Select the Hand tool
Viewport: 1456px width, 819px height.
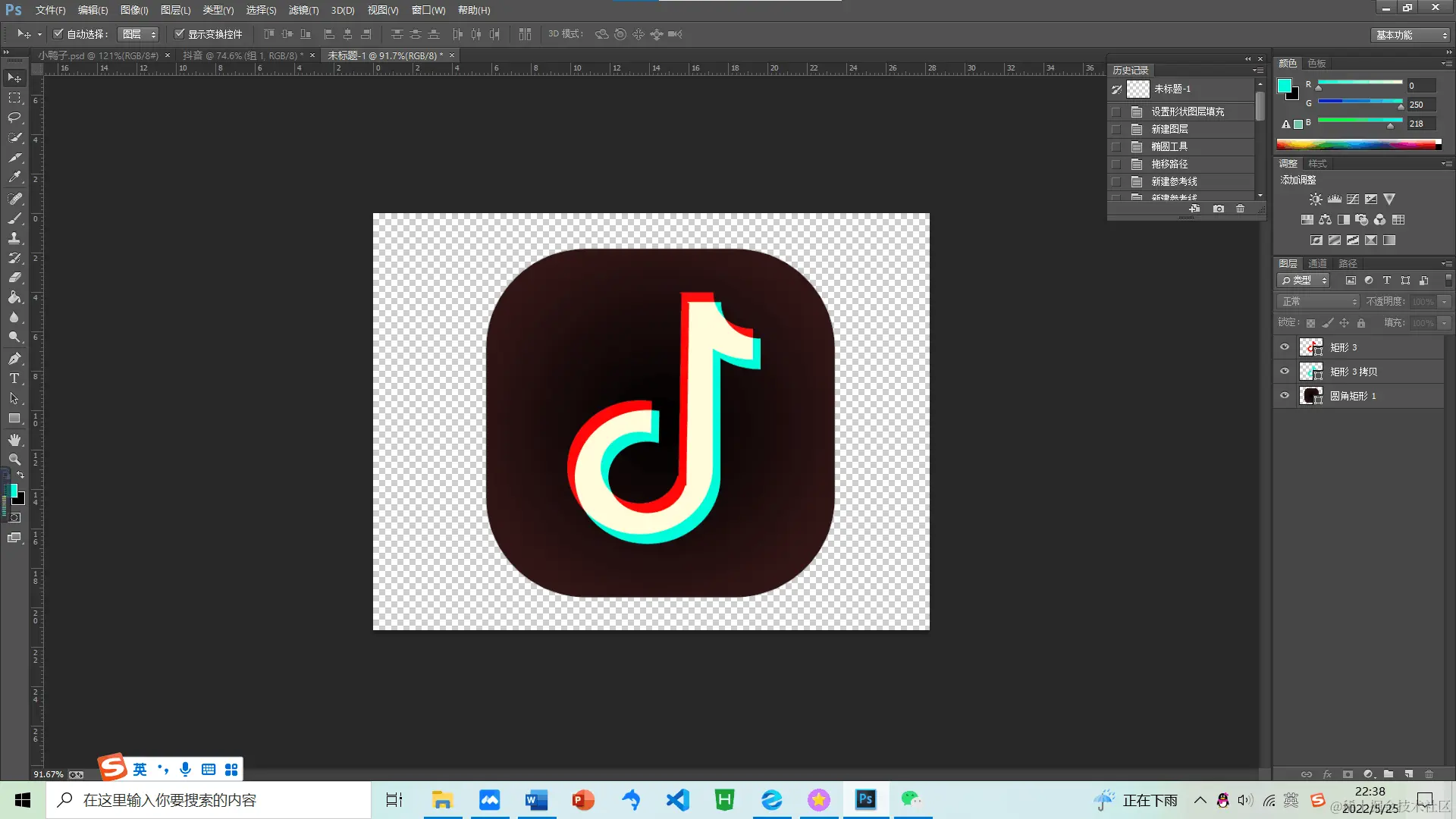pyautogui.click(x=14, y=440)
